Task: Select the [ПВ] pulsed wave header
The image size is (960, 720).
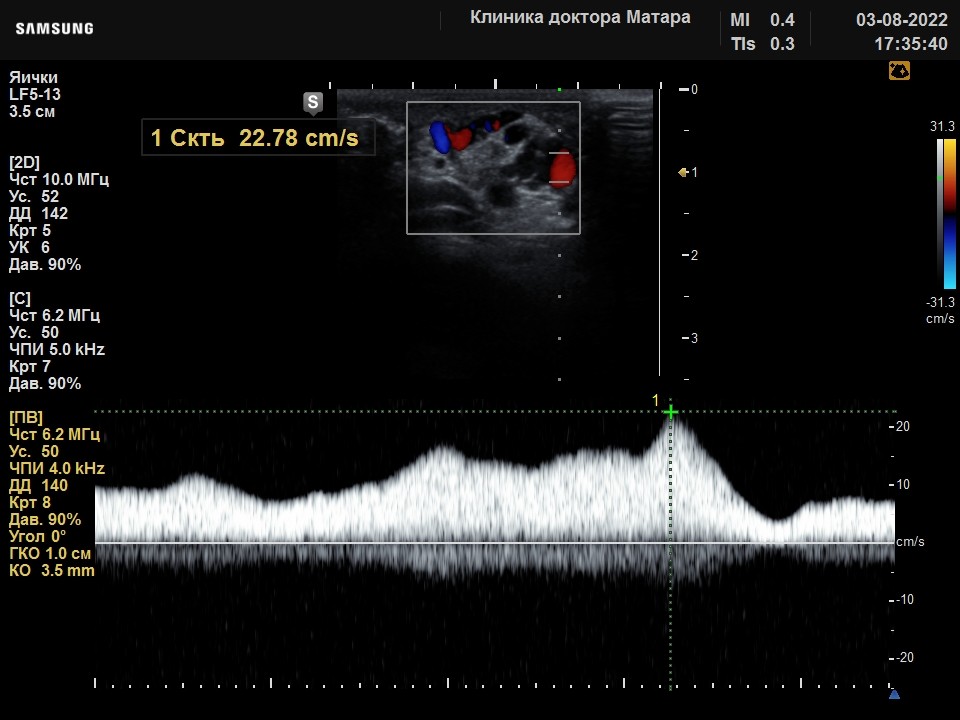Action: point(26,418)
